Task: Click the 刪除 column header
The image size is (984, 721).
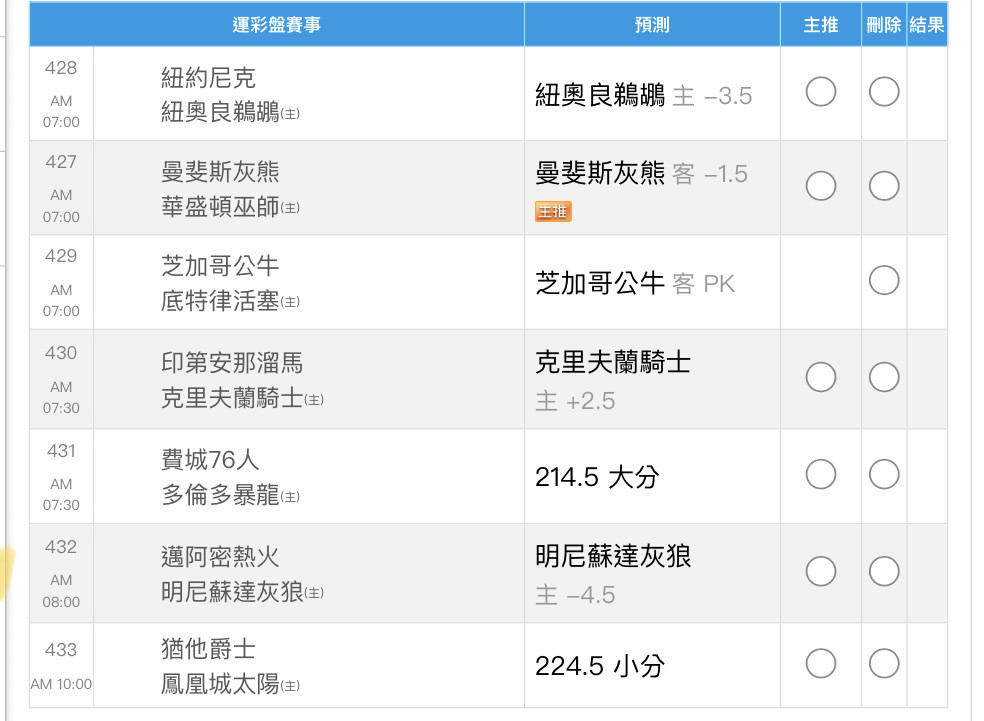Action: (x=884, y=24)
